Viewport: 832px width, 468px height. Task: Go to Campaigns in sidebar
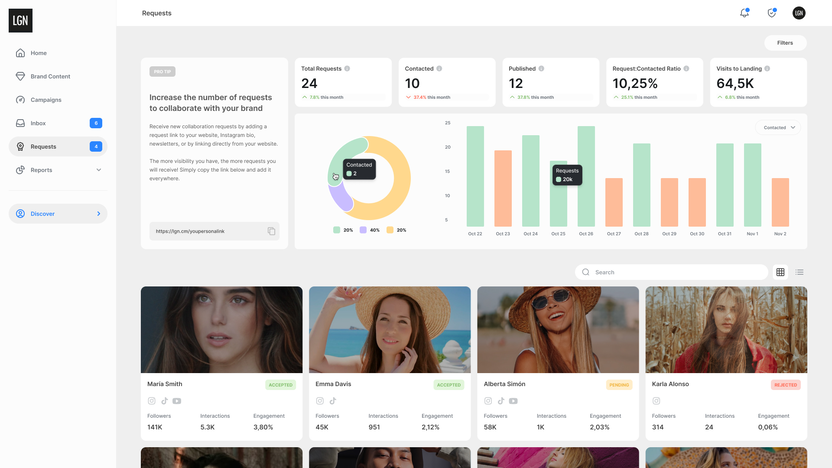click(x=45, y=100)
